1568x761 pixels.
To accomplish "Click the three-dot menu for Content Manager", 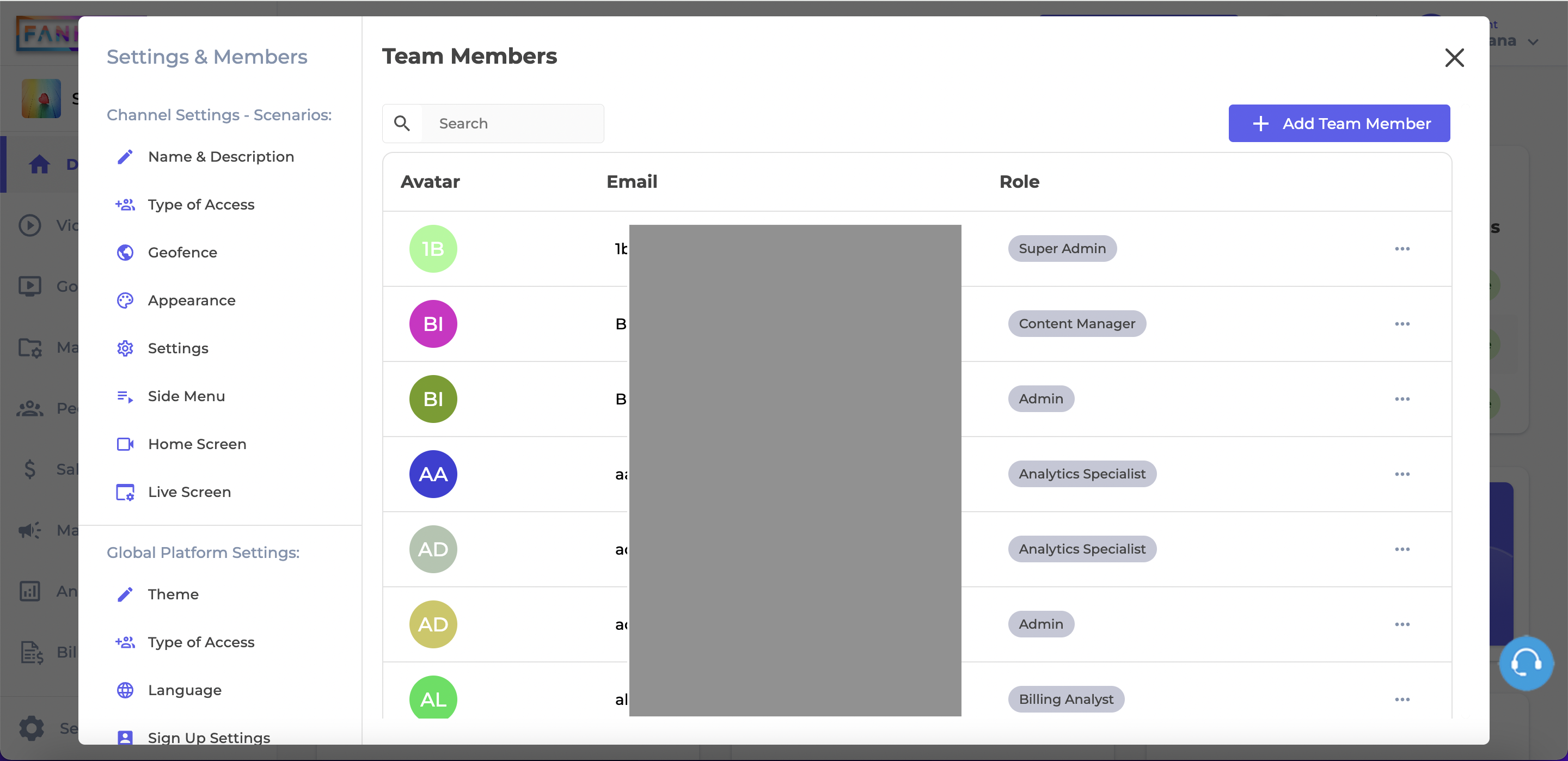I will pyautogui.click(x=1401, y=323).
